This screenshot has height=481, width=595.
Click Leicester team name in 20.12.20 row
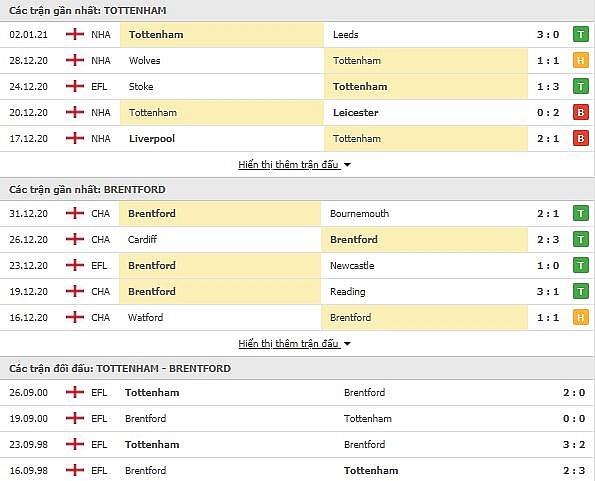(356, 113)
